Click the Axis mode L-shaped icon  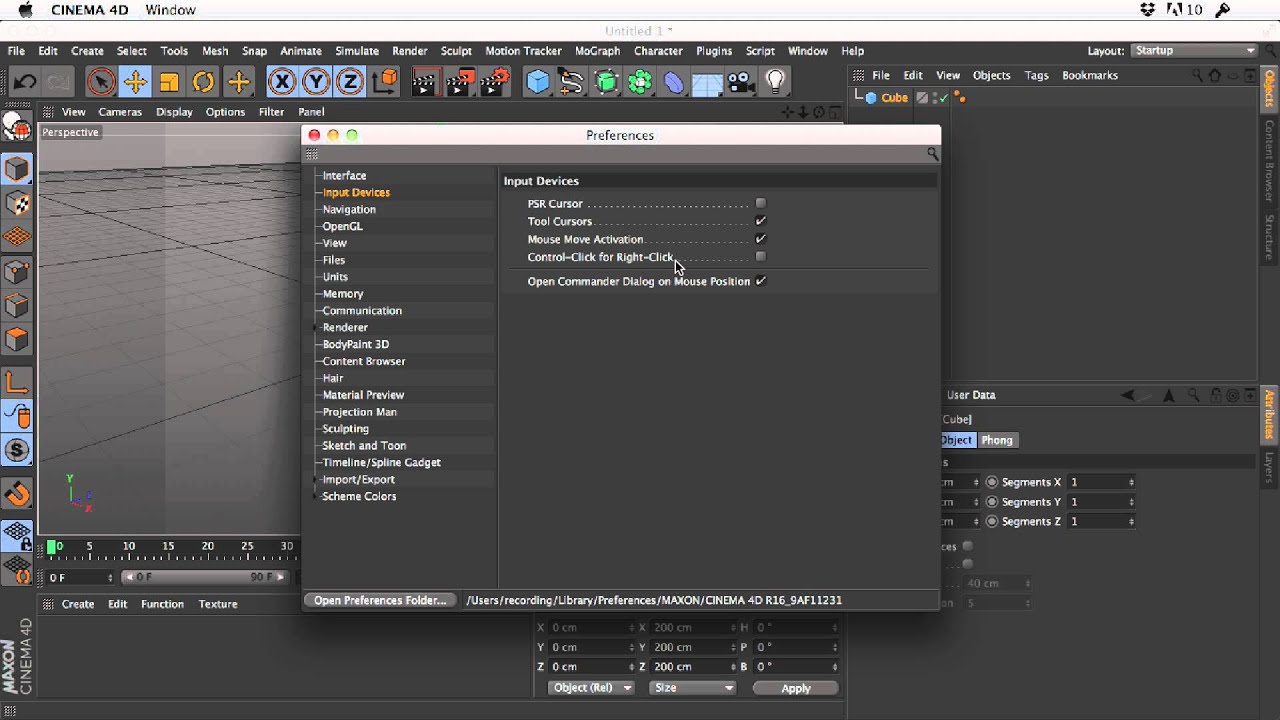coord(17,381)
